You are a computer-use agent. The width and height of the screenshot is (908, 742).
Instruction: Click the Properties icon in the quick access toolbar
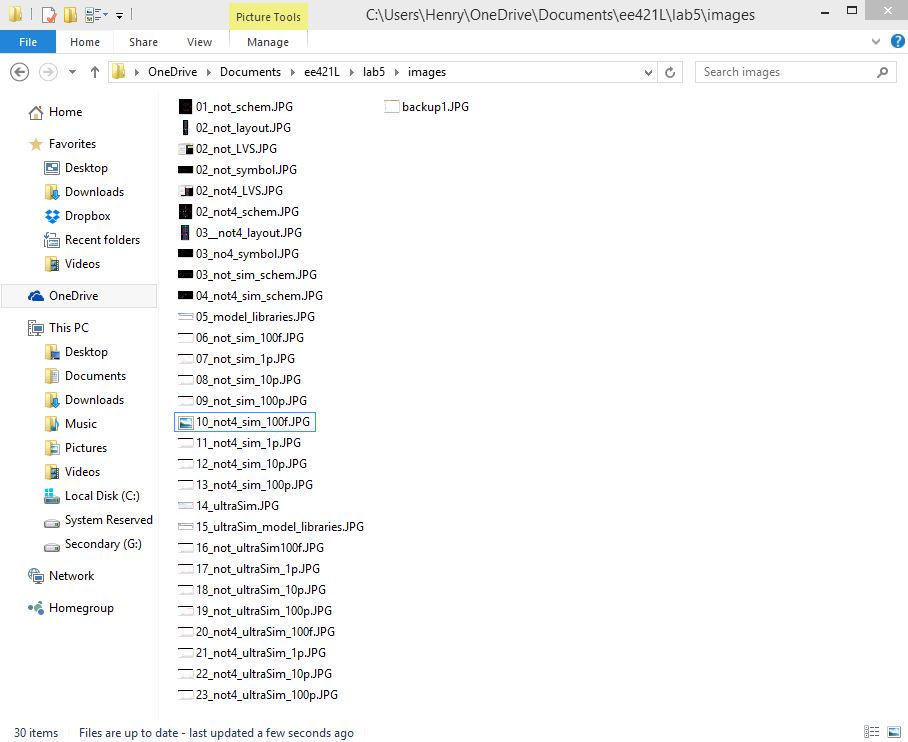(47, 15)
